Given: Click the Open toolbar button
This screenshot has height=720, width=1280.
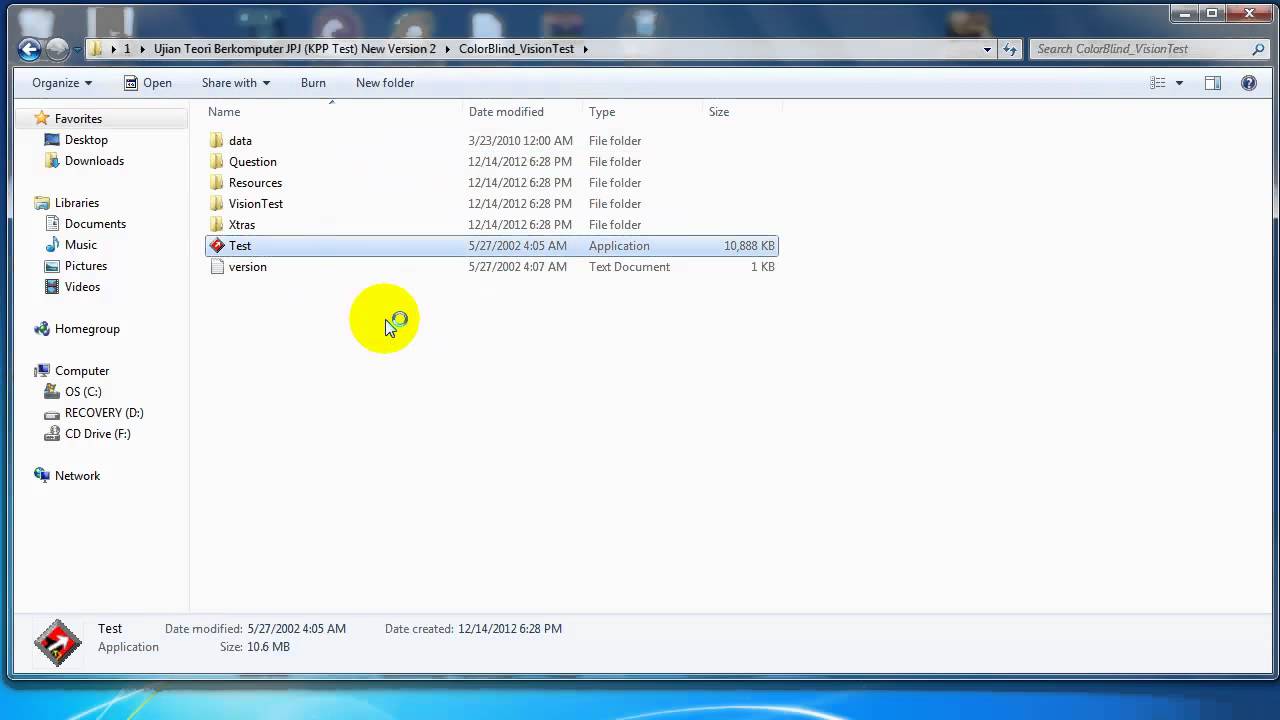Looking at the screenshot, I should [x=148, y=83].
